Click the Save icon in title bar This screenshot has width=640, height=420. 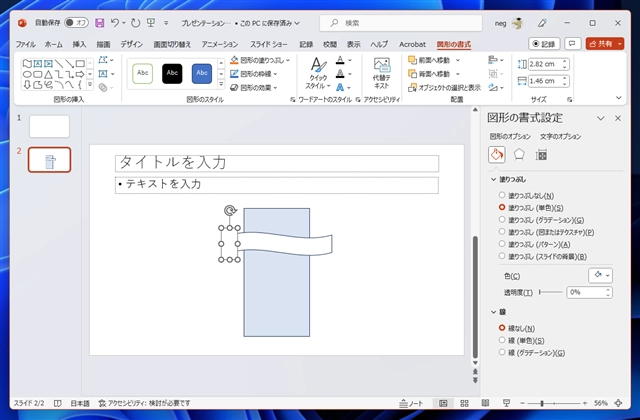[100, 23]
